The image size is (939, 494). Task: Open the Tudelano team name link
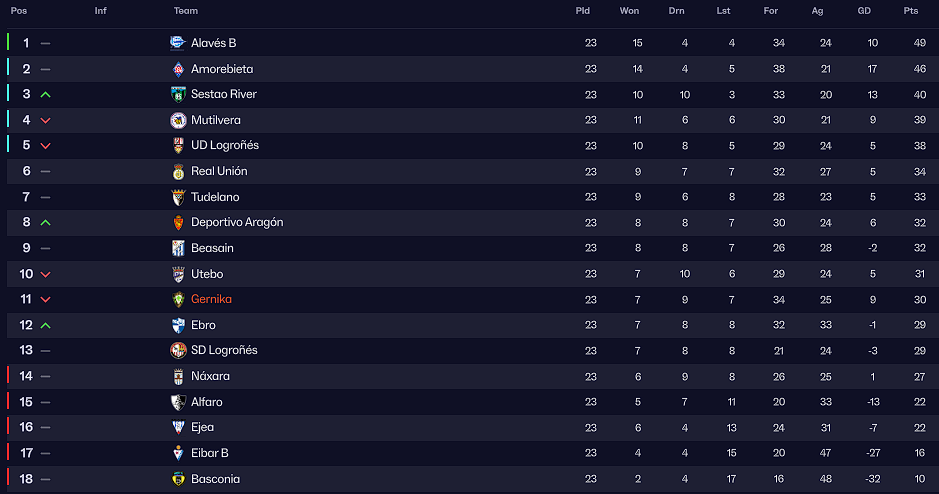[215, 197]
